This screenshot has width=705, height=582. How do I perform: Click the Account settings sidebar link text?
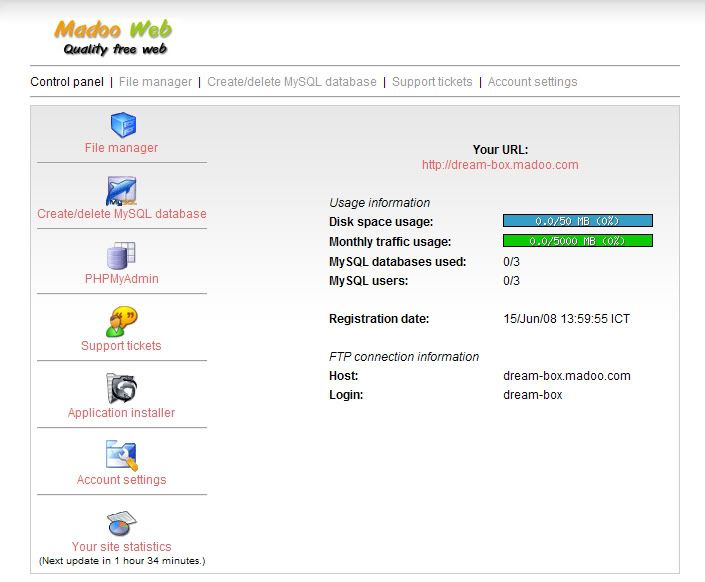[x=121, y=479]
